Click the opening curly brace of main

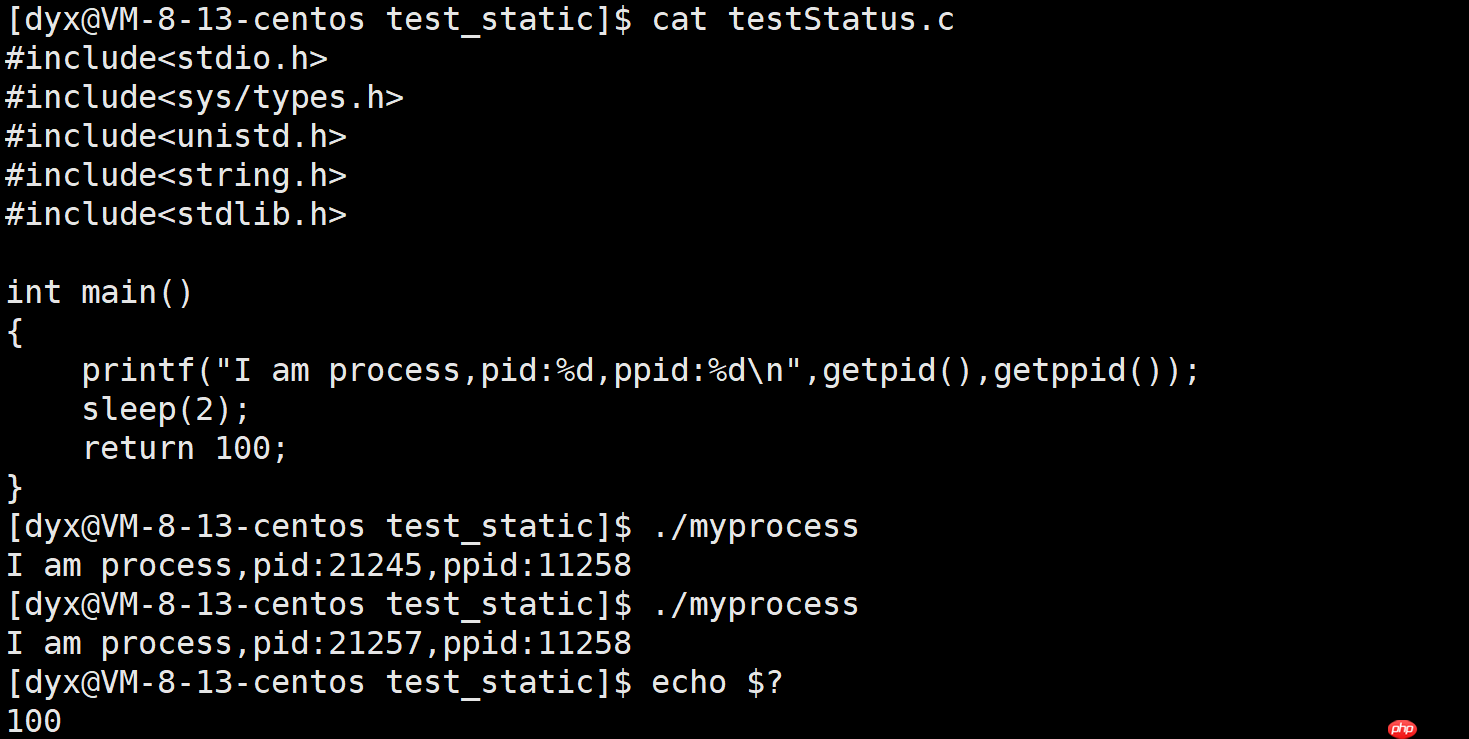(14, 332)
